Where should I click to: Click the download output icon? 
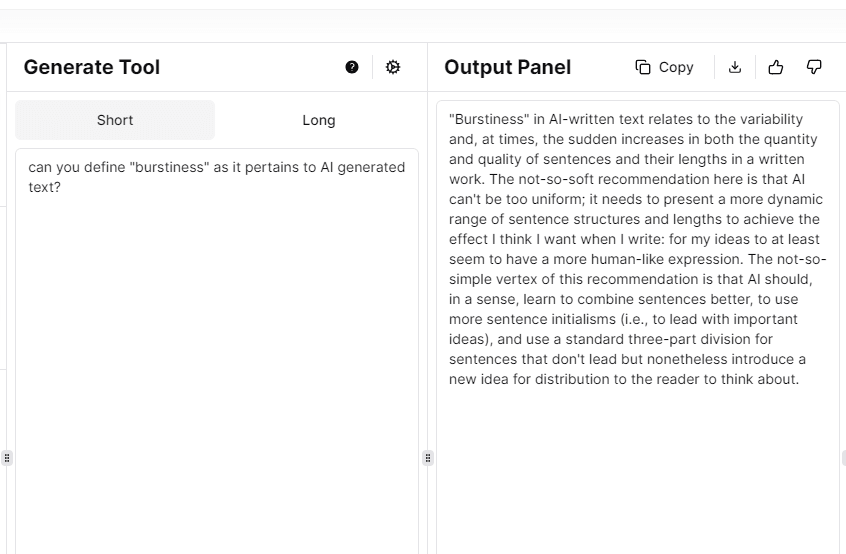(x=735, y=67)
